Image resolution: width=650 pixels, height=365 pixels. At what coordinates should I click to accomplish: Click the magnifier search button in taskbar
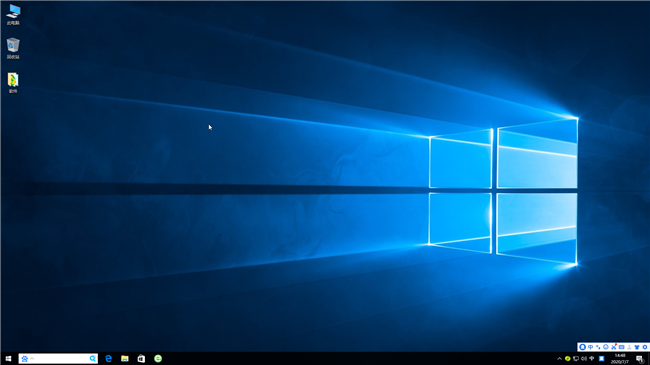click(92, 359)
